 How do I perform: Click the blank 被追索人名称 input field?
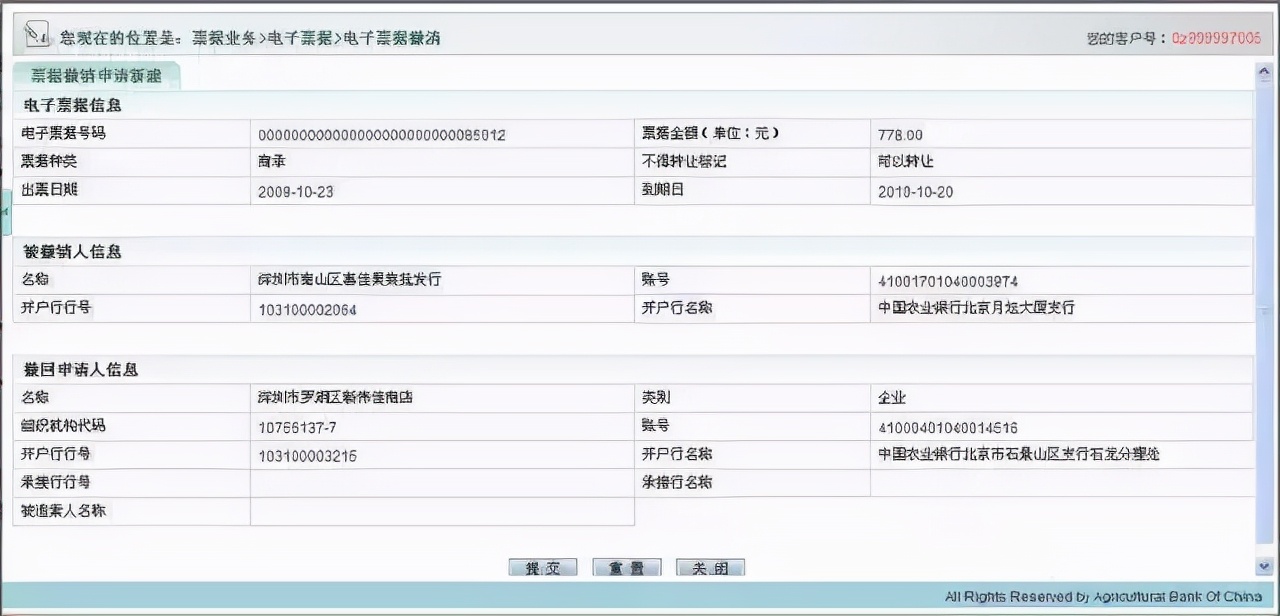click(x=440, y=511)
